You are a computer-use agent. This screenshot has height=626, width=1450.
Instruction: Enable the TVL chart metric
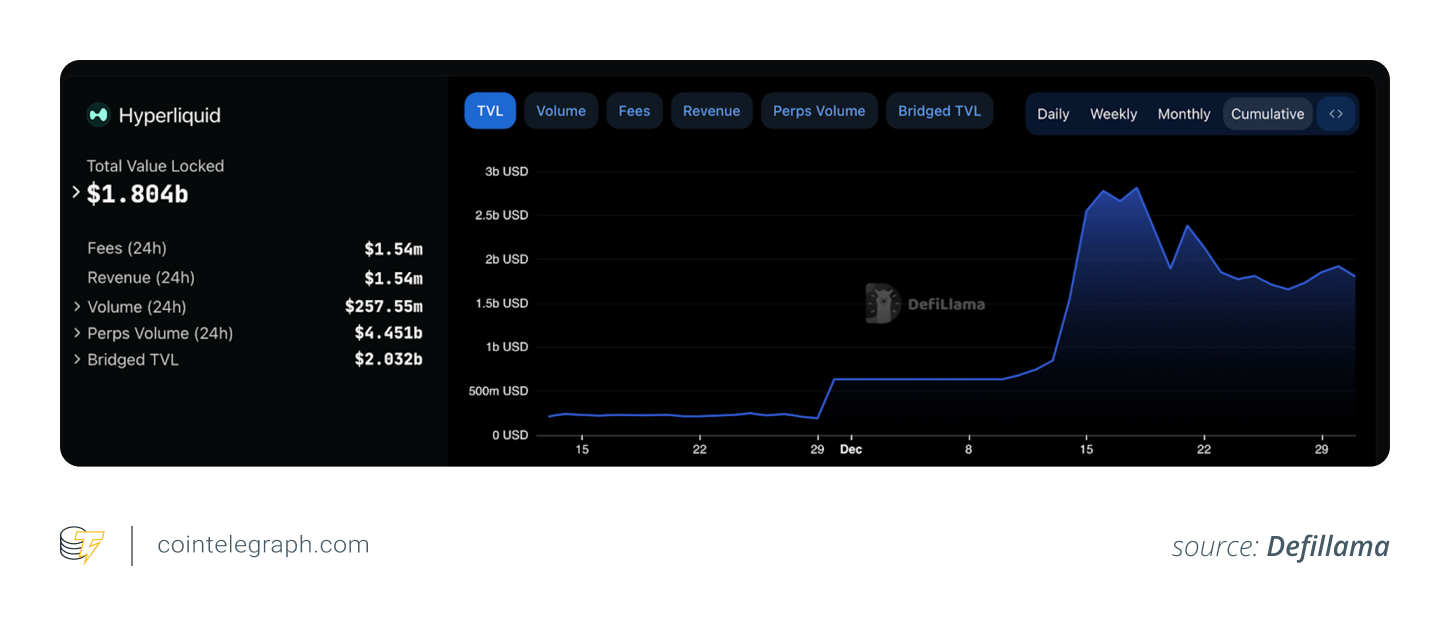[x=490, y=111]
